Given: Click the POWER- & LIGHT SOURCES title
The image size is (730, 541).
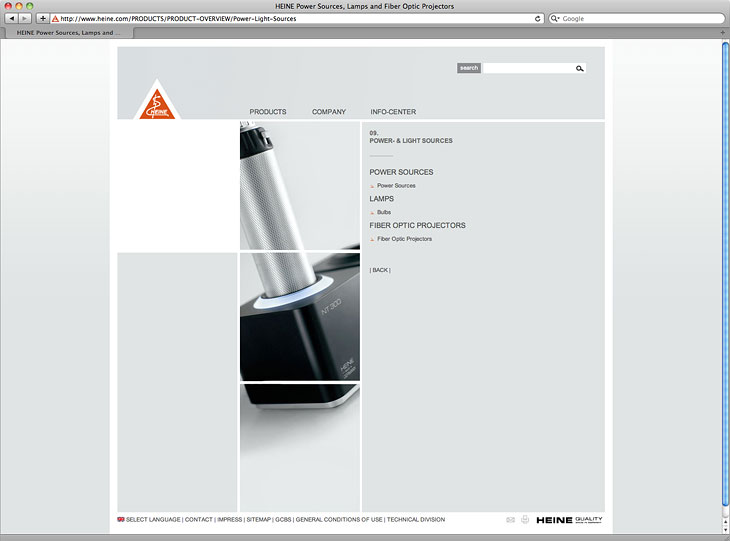Looking at the screenshot, I should [411, 141].
